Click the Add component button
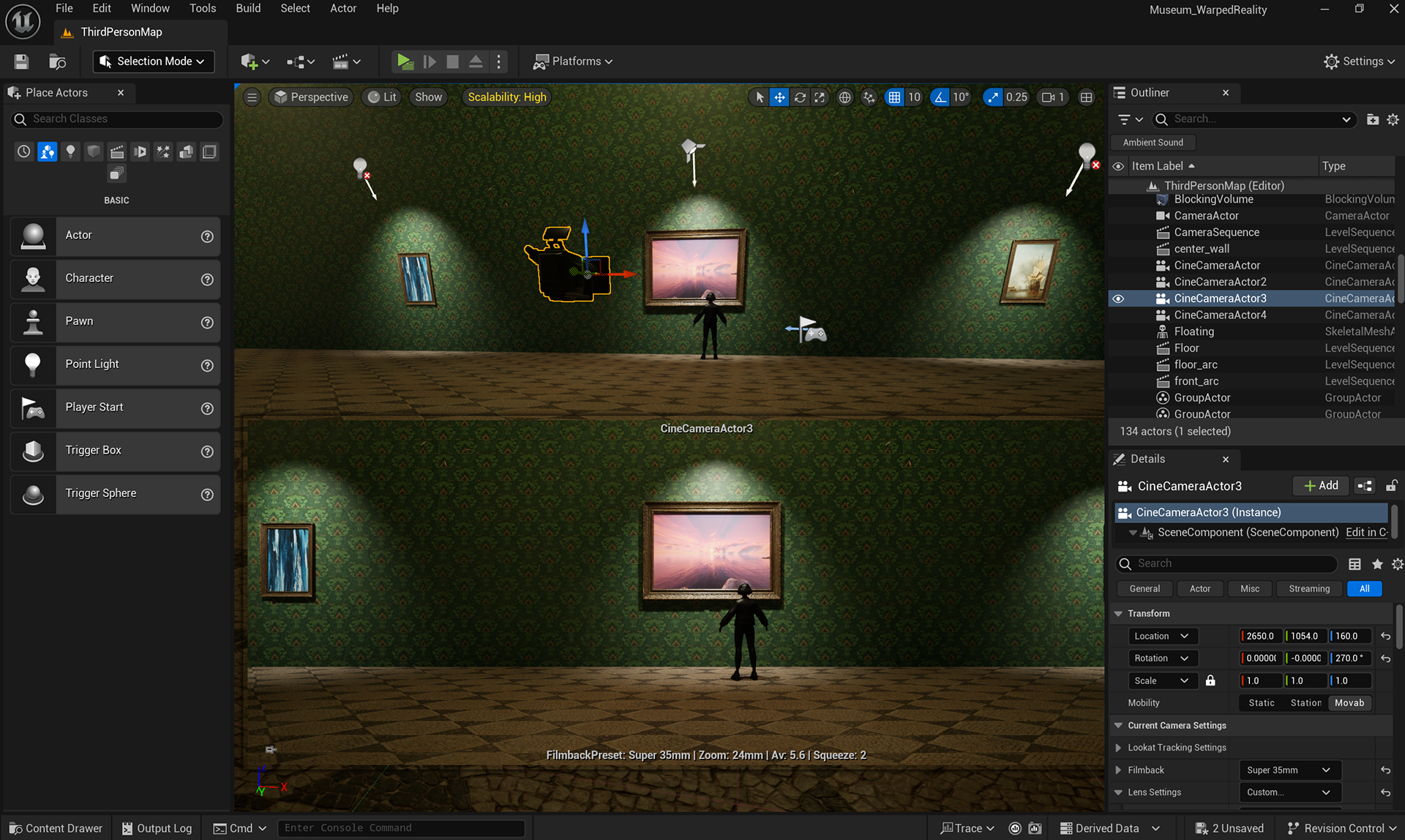 [1320, 486]
